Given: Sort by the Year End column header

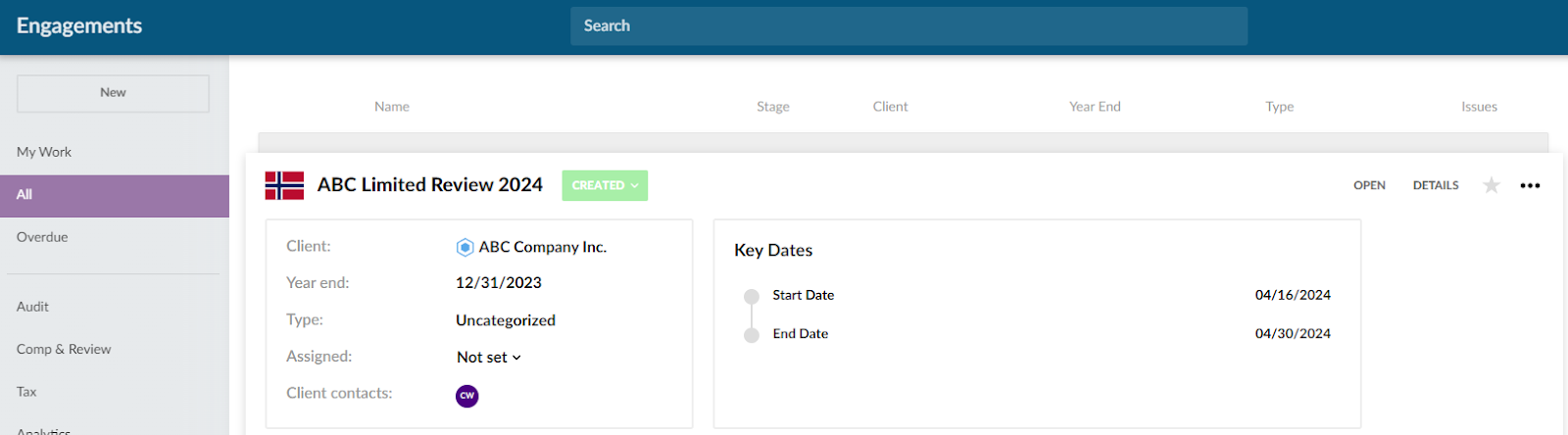Looking at the screenshot, I should pyautogui.click(x=1095, y=107).
